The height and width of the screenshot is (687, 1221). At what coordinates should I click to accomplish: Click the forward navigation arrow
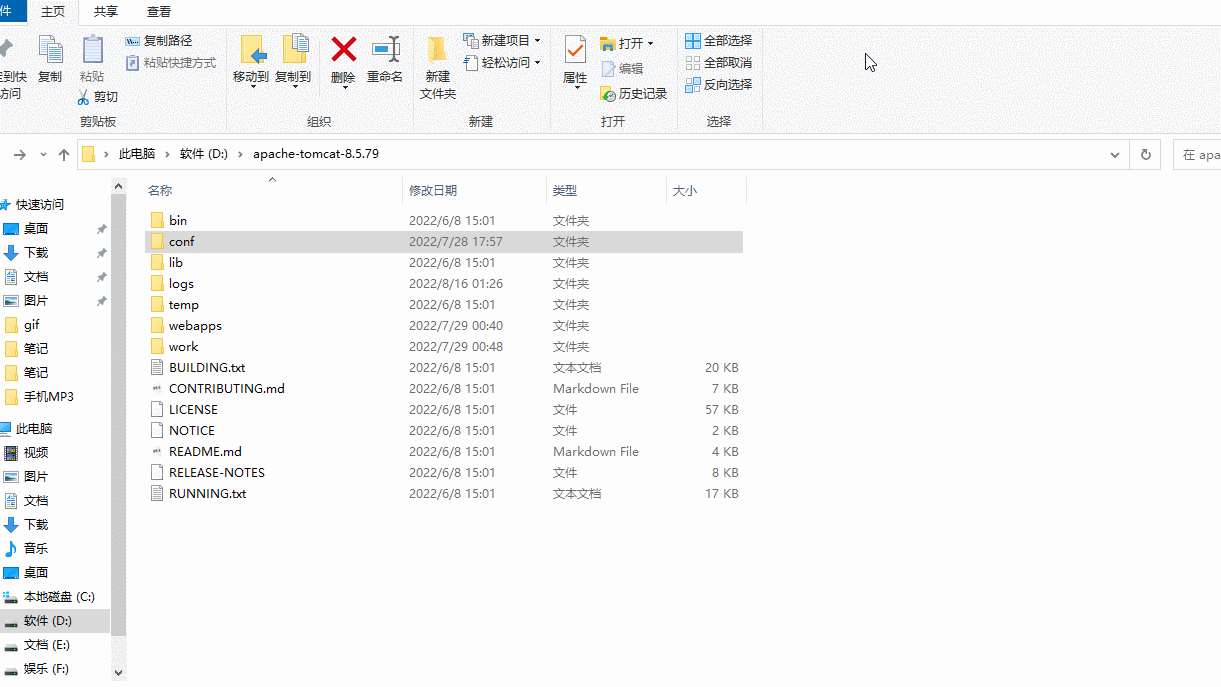coord(20,155)
